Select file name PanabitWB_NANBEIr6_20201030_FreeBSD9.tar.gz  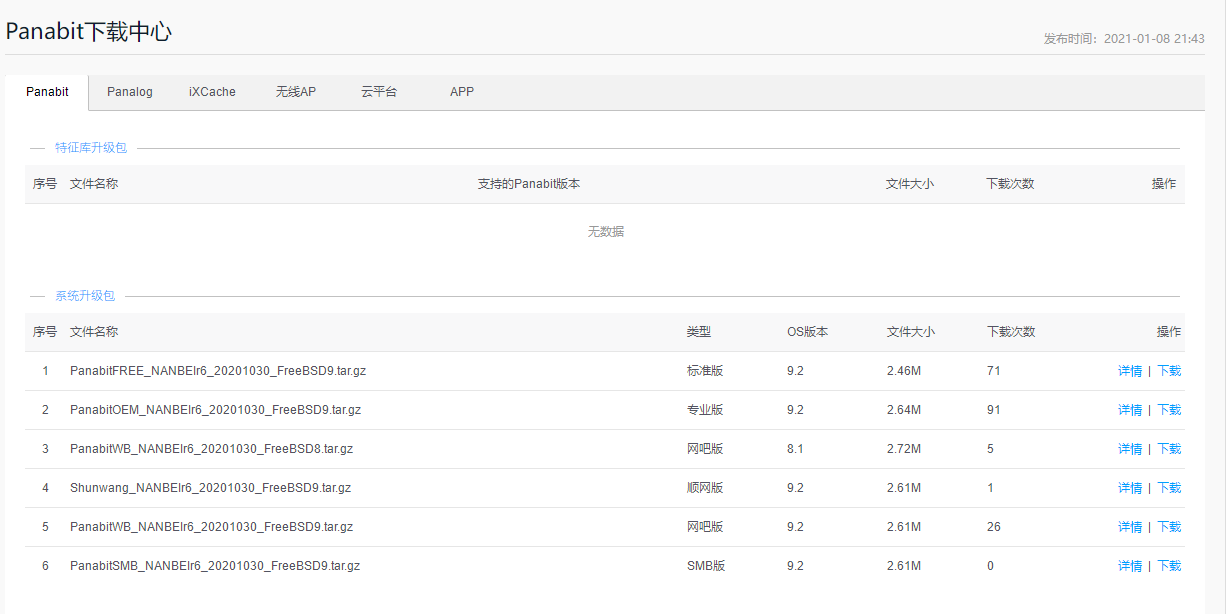(x=212, y=527)
